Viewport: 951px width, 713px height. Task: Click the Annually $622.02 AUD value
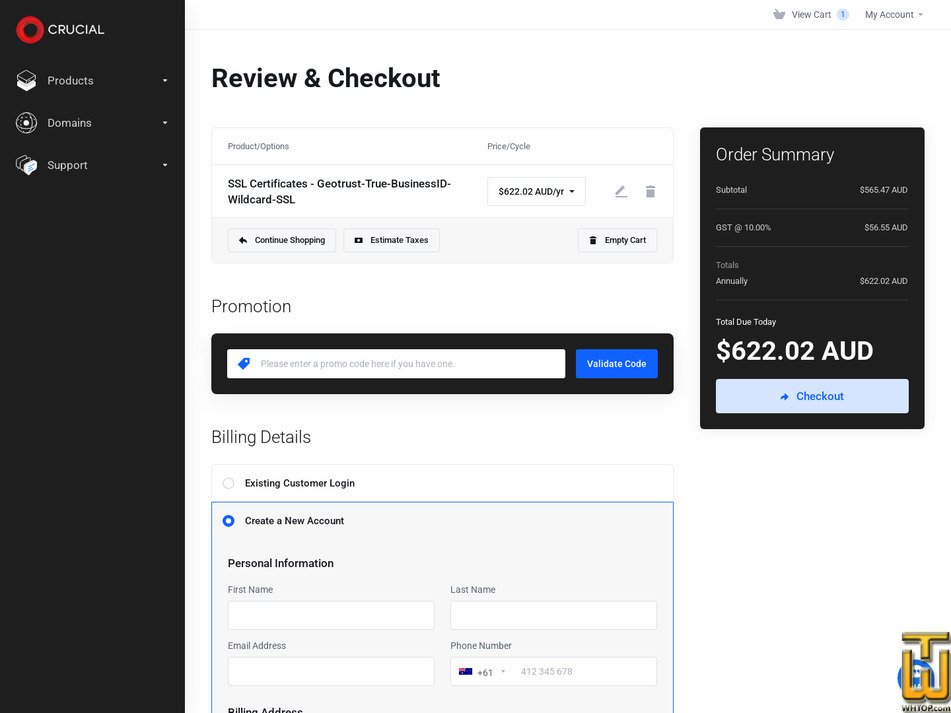click(883, 281)
